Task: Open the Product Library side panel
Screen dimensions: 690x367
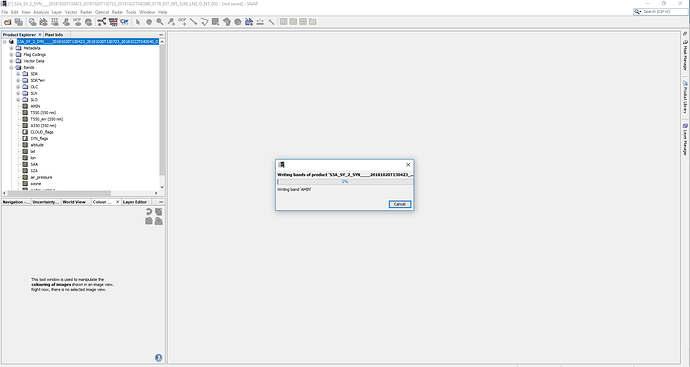Action: coord(685,97)
